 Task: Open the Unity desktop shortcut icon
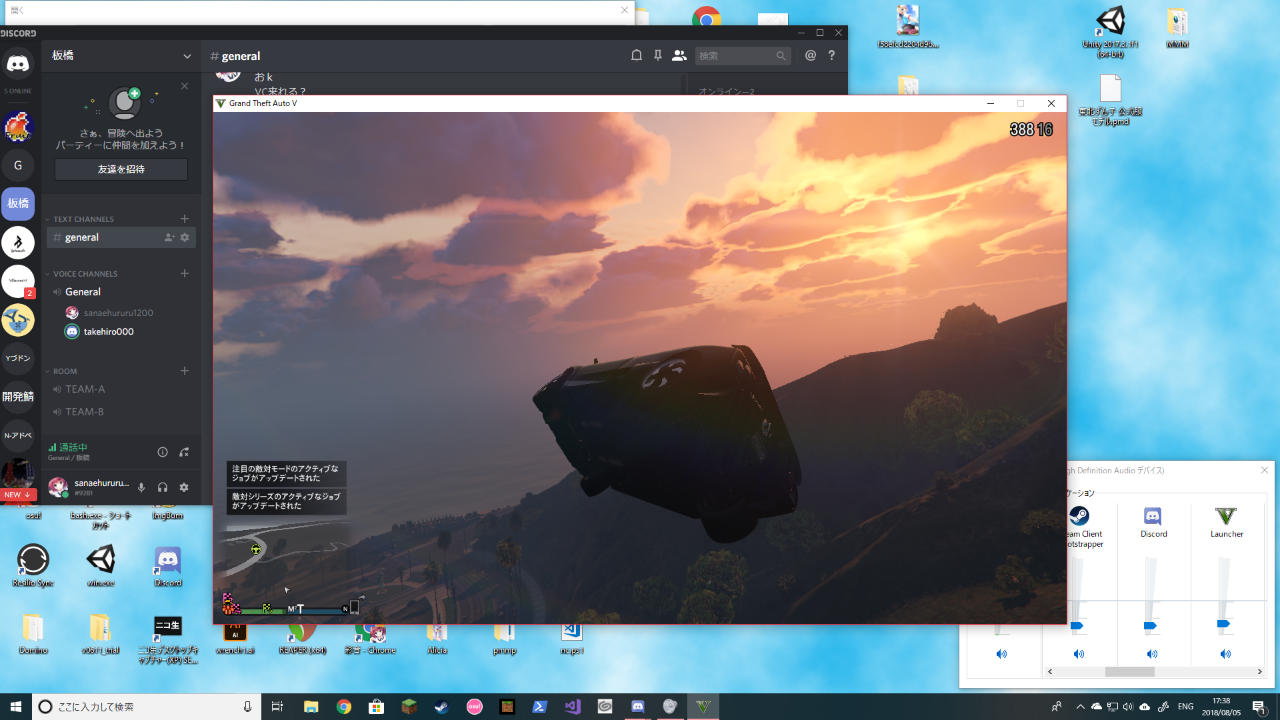click(1110, 32)
